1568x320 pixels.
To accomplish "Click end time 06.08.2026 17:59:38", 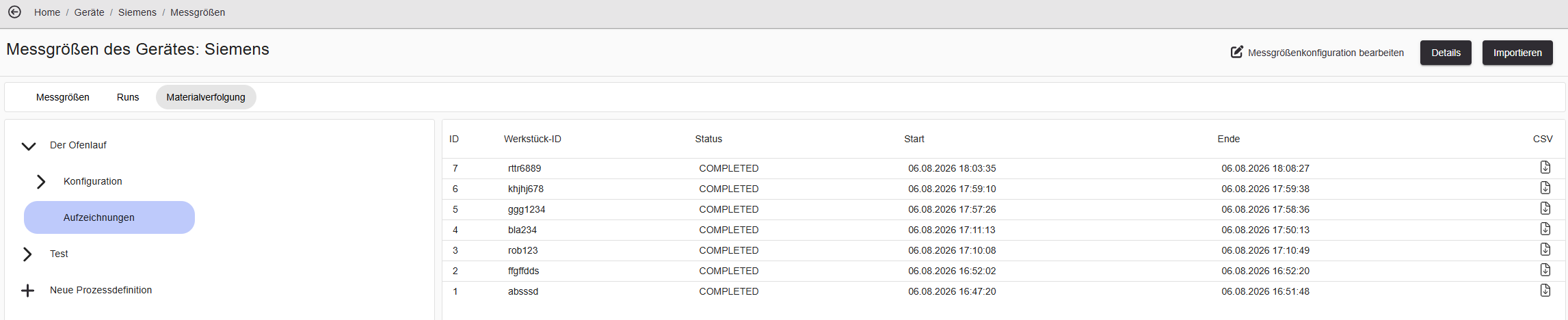I will (x=1266, y=189).
